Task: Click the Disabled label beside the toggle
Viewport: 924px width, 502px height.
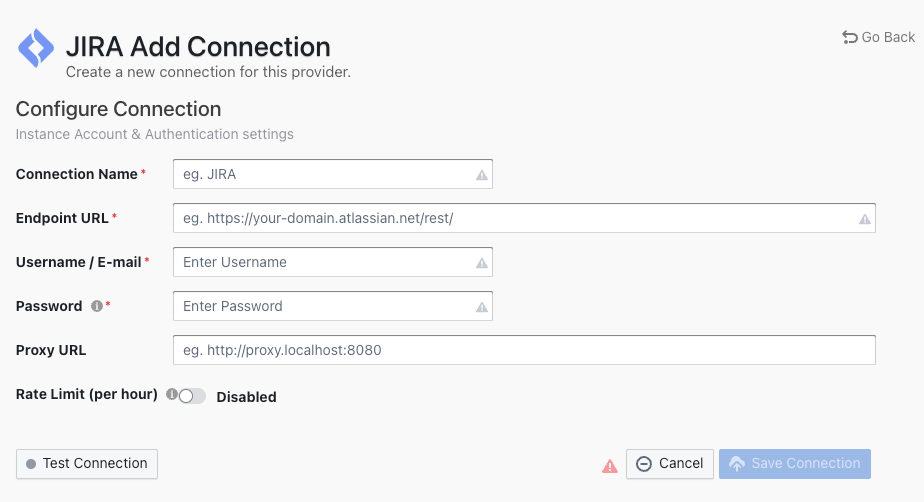Action: coord(246,397)
